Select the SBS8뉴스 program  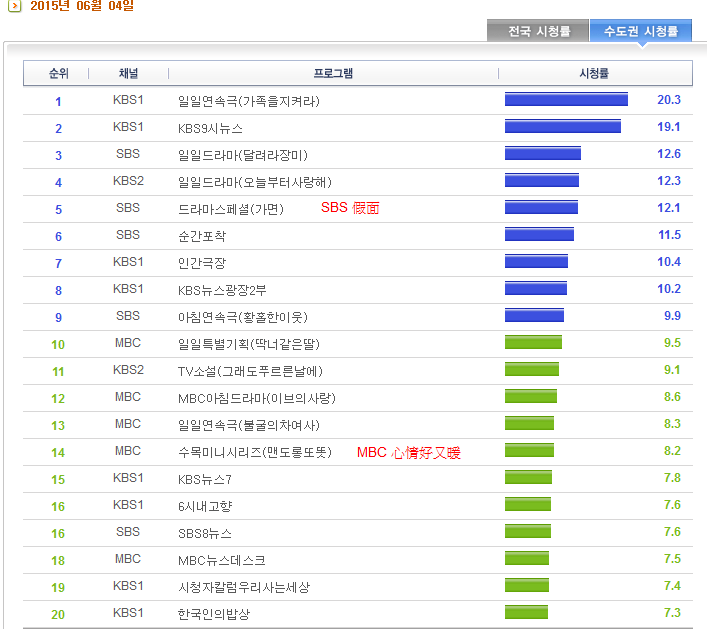[x=205, y=533]
